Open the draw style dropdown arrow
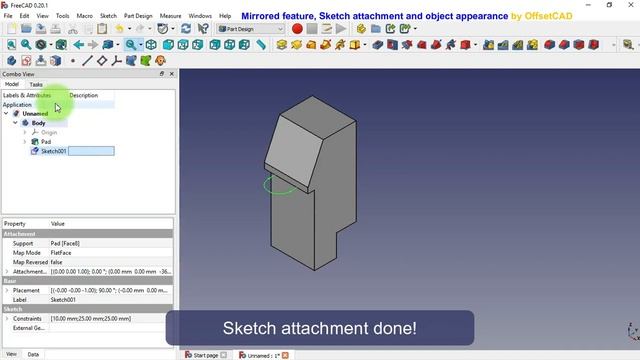 [51, 44]
